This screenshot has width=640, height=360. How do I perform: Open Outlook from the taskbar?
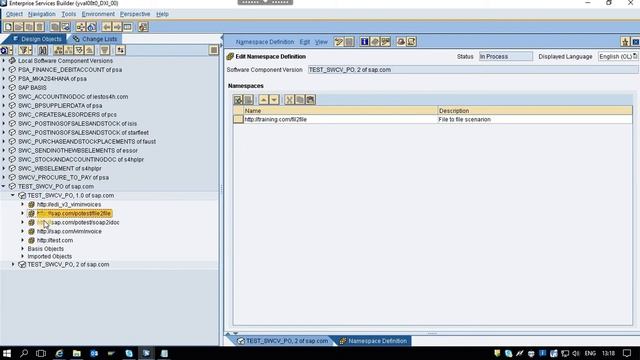[94, 353]
